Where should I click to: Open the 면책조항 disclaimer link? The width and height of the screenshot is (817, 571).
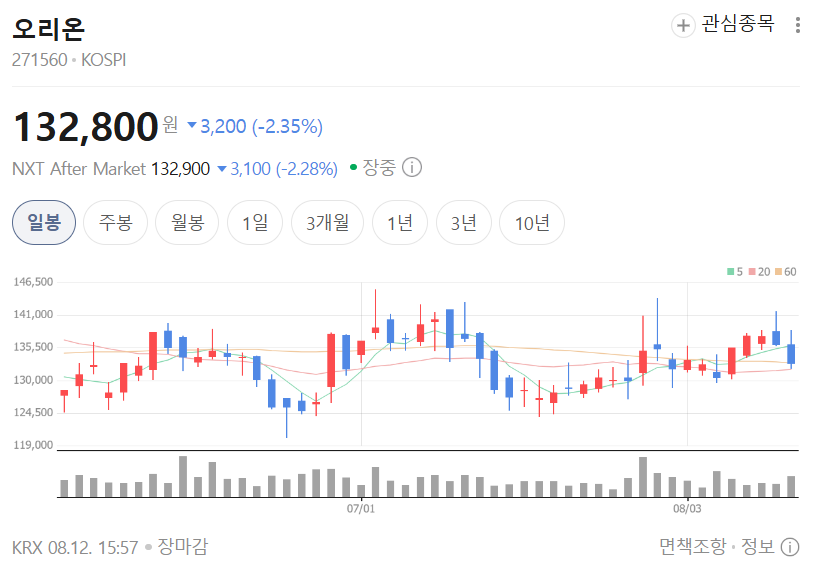tap(692, 547)
